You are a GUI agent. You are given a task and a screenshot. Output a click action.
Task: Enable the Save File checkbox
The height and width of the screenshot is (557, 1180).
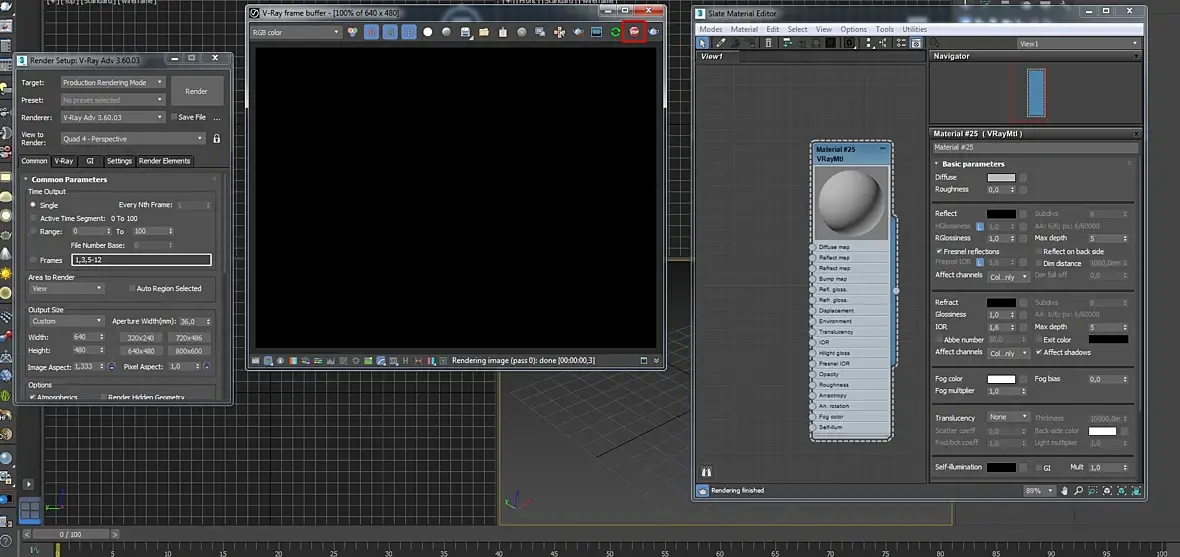point(173,117)
